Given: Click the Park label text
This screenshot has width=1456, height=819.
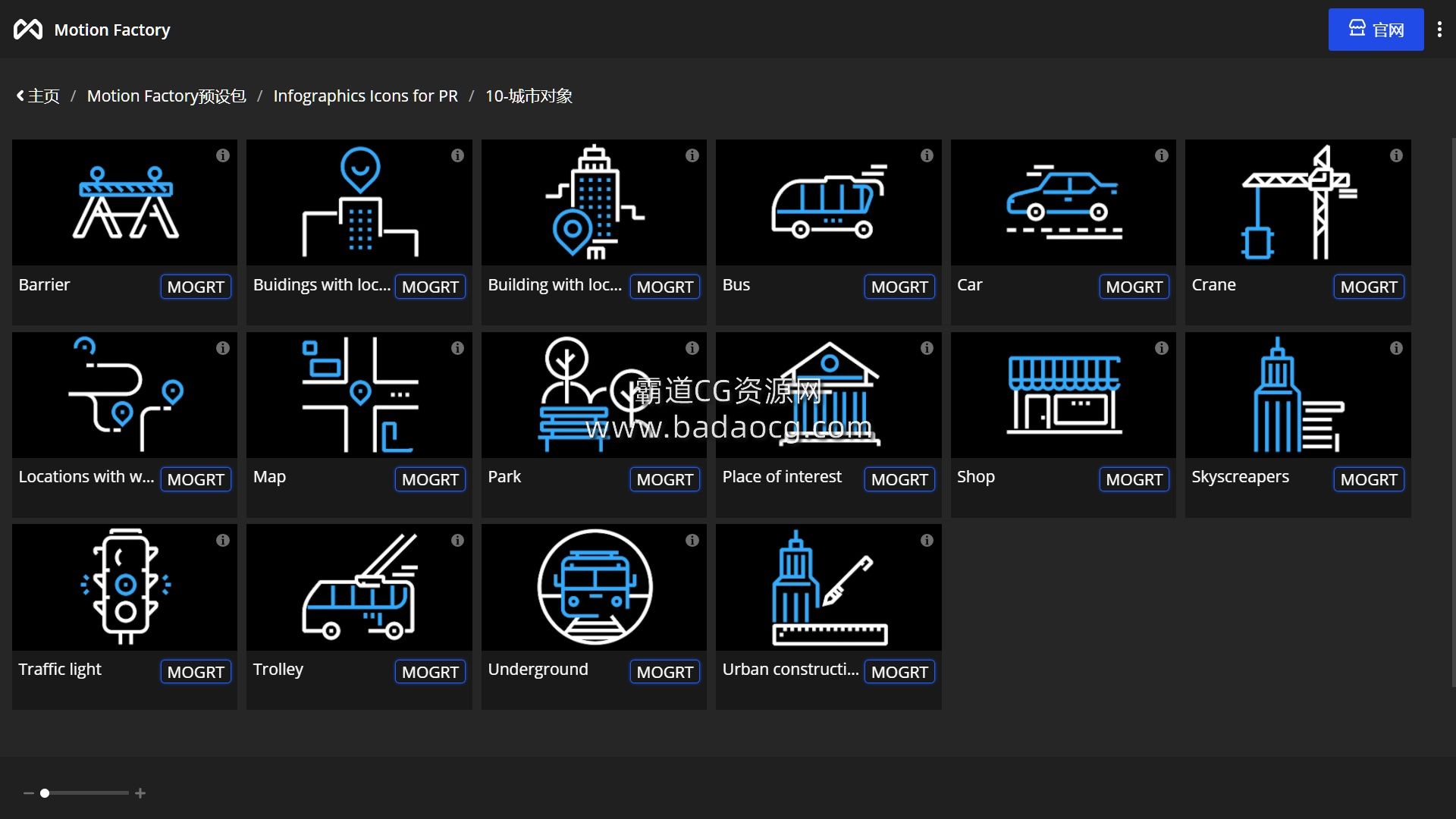Looking at the screenshot, I should 504,477.
